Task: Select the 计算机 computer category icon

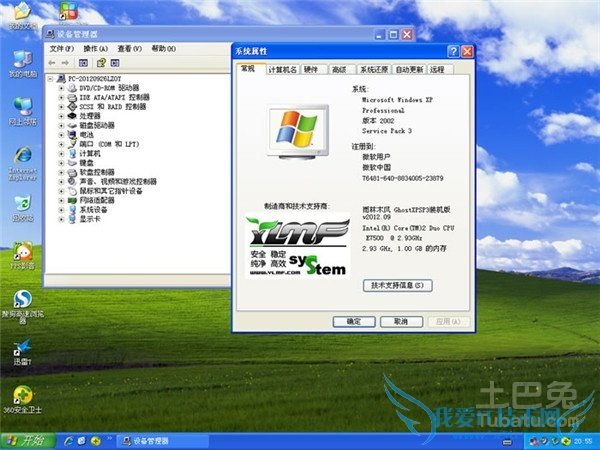Action: pyautogui.click(x=72, y=153)
